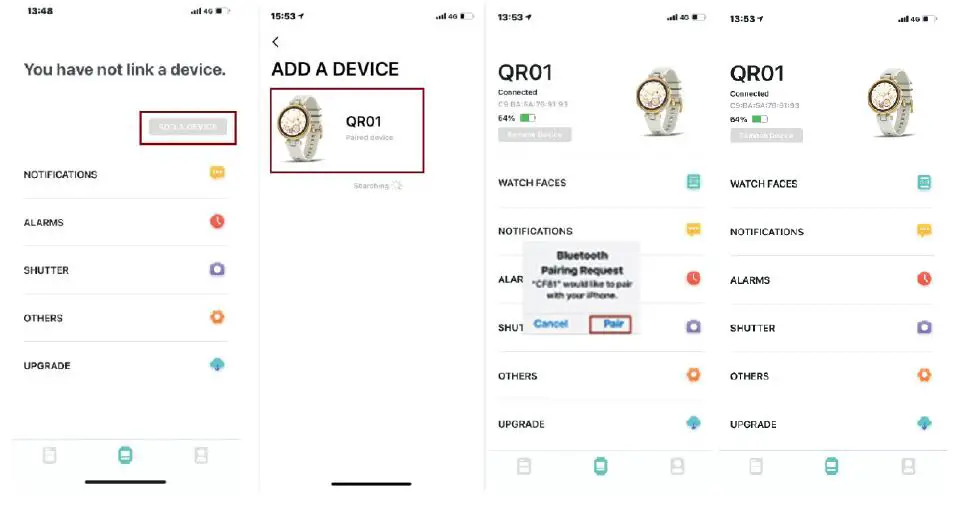Cancel the Bluetooth Pairing Request dialog

tap(551, 324)
